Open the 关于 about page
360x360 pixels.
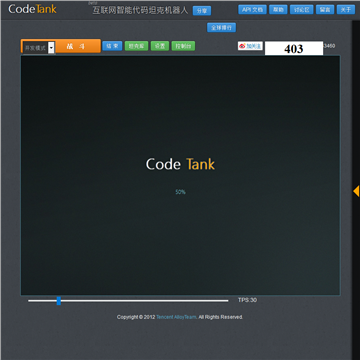pos(346,10)
